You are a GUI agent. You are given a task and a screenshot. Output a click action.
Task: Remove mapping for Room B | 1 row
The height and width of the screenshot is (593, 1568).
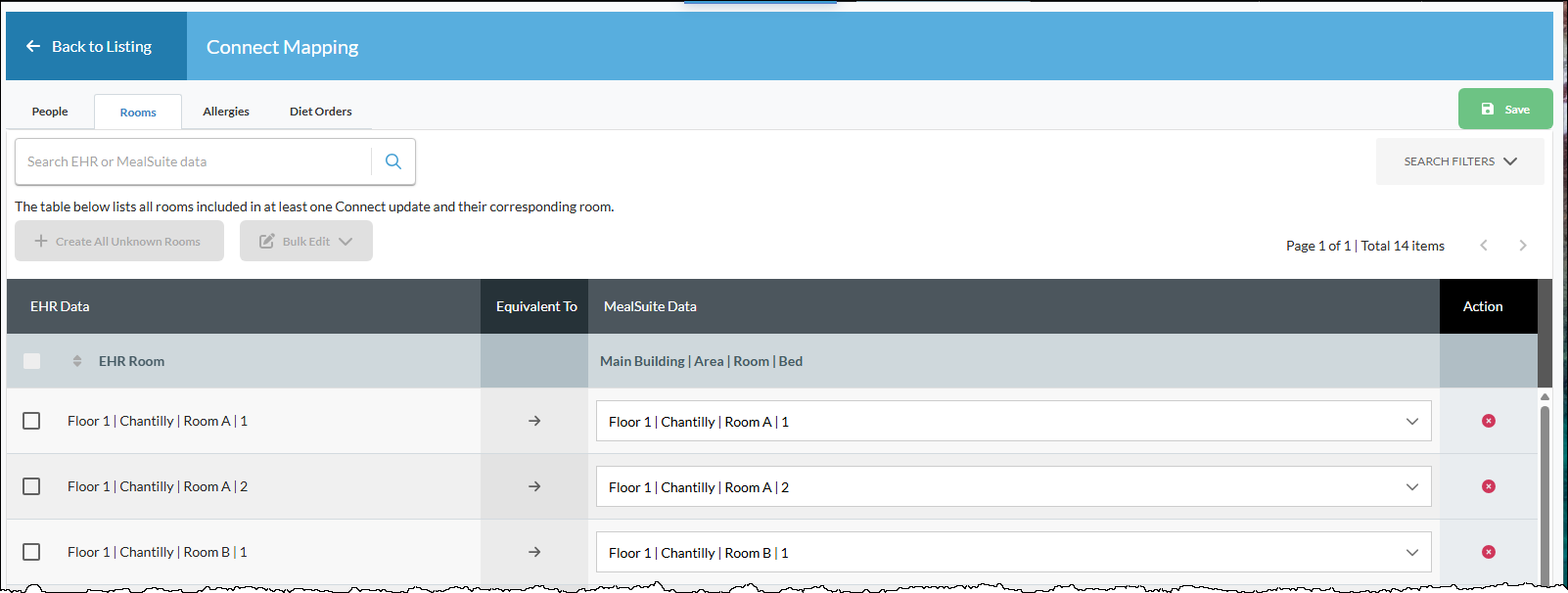pos(1489,552)
